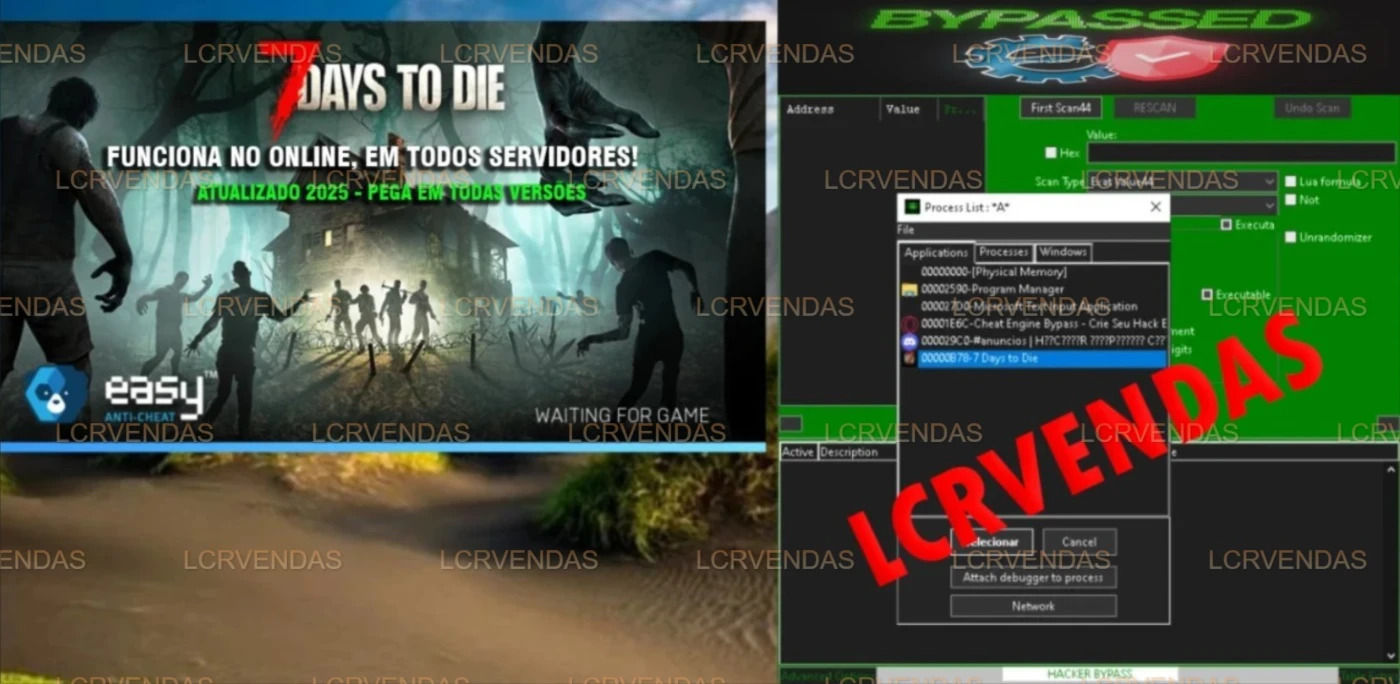The image size is (1400, 684).
Task: Switch to the Applications tab
Action: click(936, 253)
